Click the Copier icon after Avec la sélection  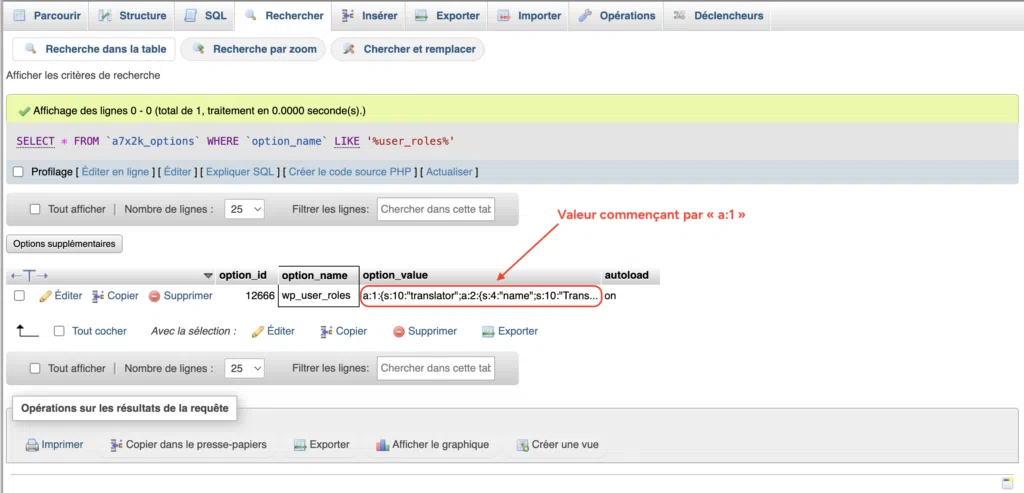tap(327, 332)
